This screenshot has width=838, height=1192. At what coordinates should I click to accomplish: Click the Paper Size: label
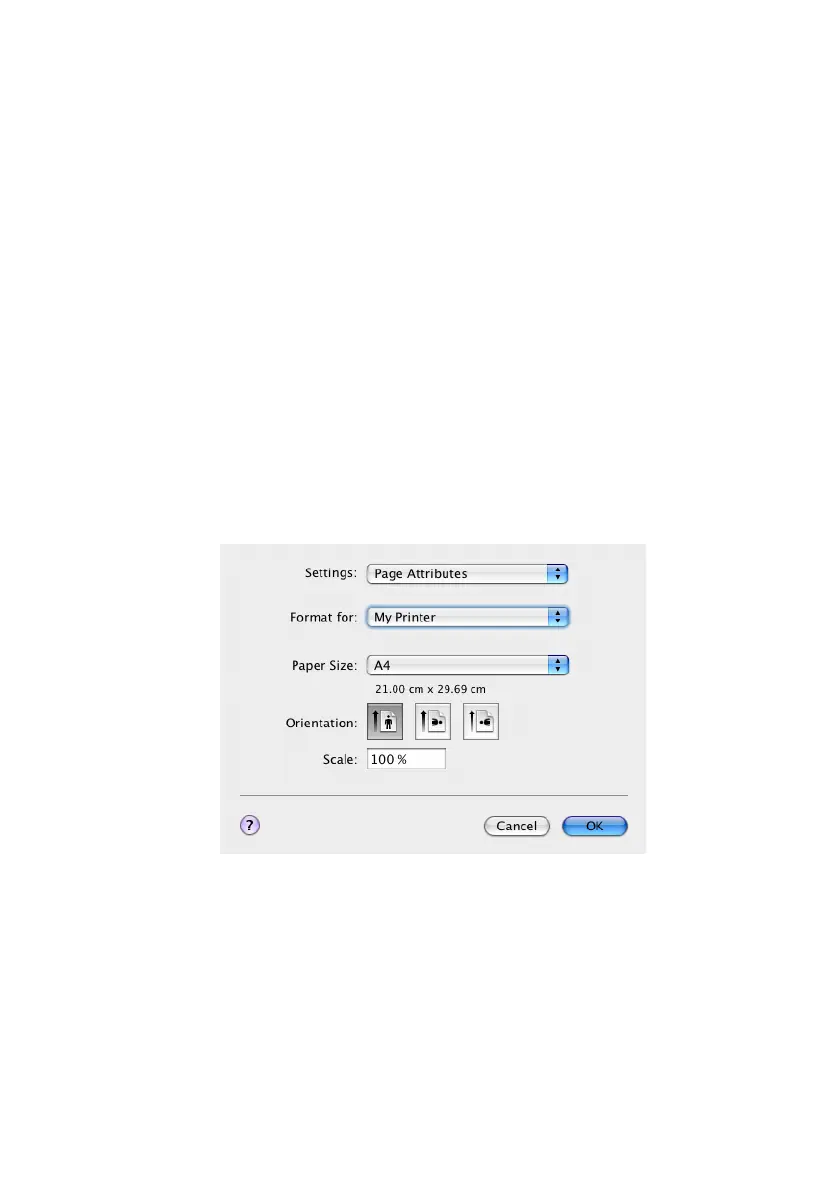click(x=324, y=665)
